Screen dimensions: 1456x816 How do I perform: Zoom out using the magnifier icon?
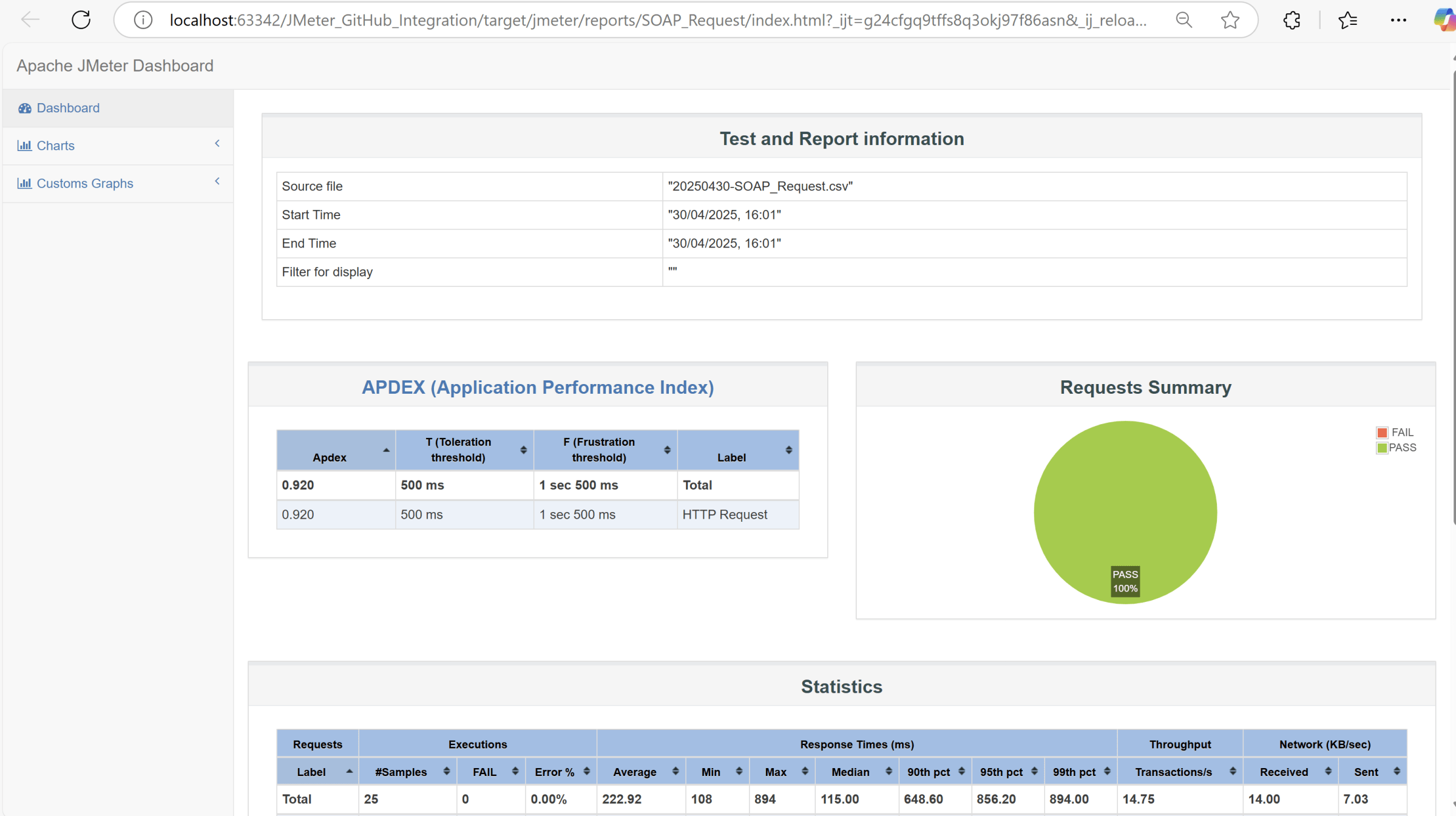(x=1183, y=19)
